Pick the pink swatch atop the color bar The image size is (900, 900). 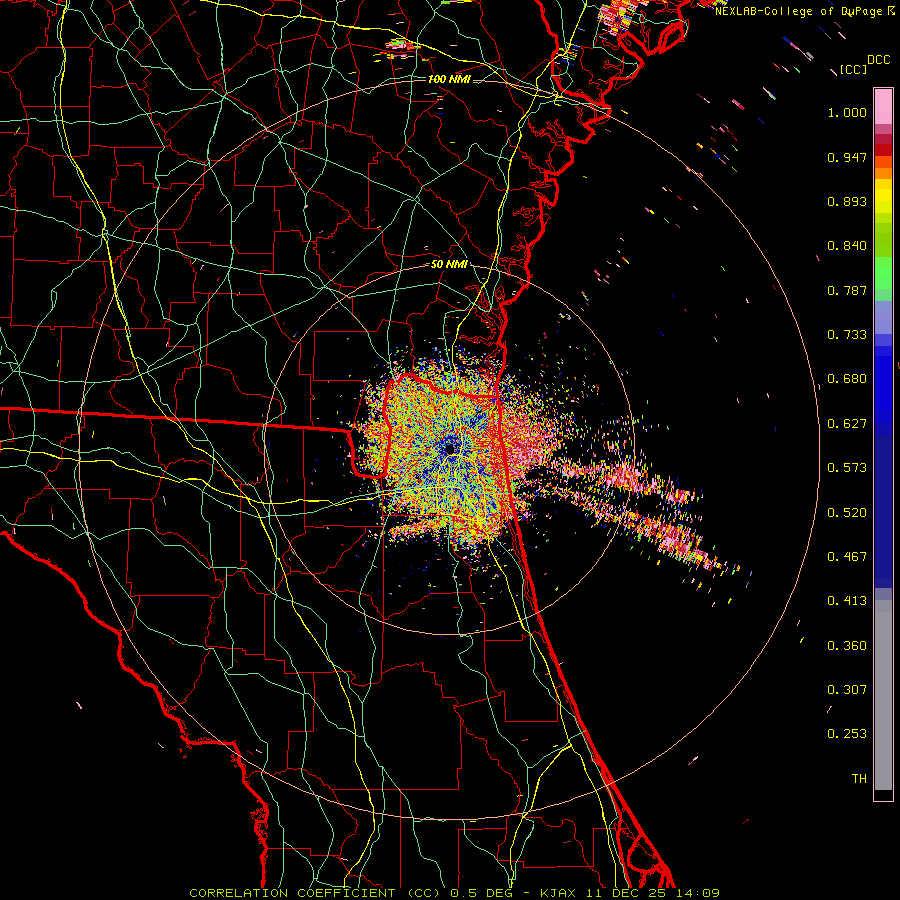tap(883, 106)
